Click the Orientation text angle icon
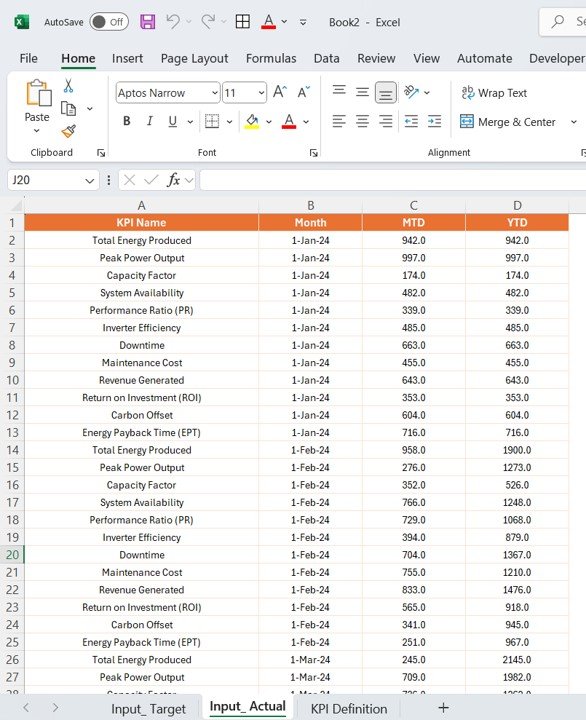 [x=411, y=92]
